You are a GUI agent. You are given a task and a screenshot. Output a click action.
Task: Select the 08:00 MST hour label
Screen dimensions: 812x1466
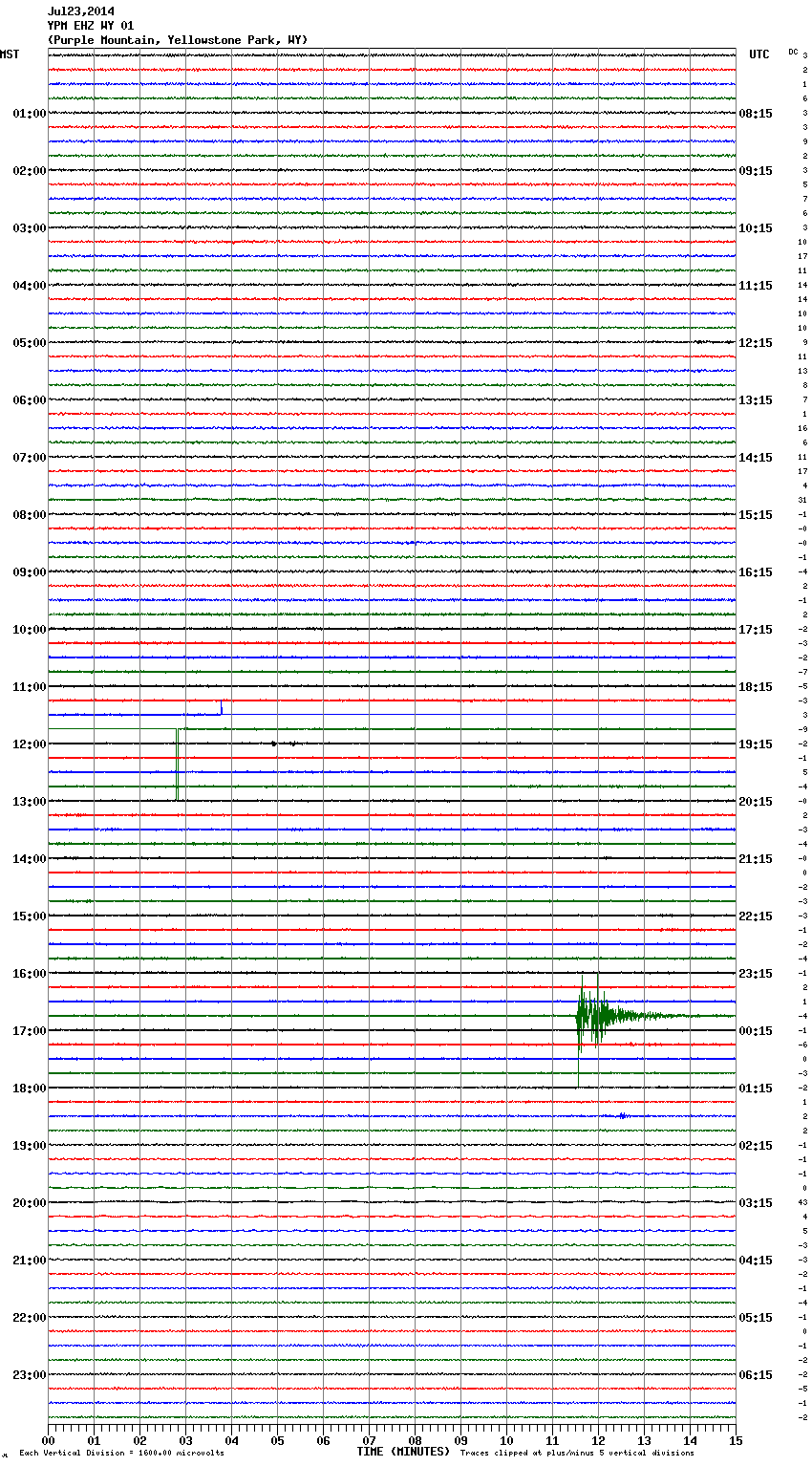29,515
